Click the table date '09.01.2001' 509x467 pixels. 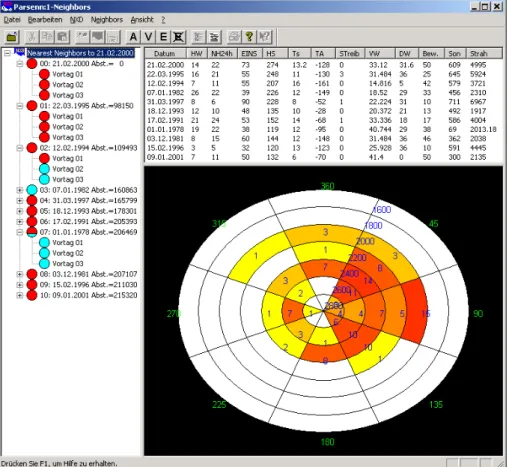(165, 157)
